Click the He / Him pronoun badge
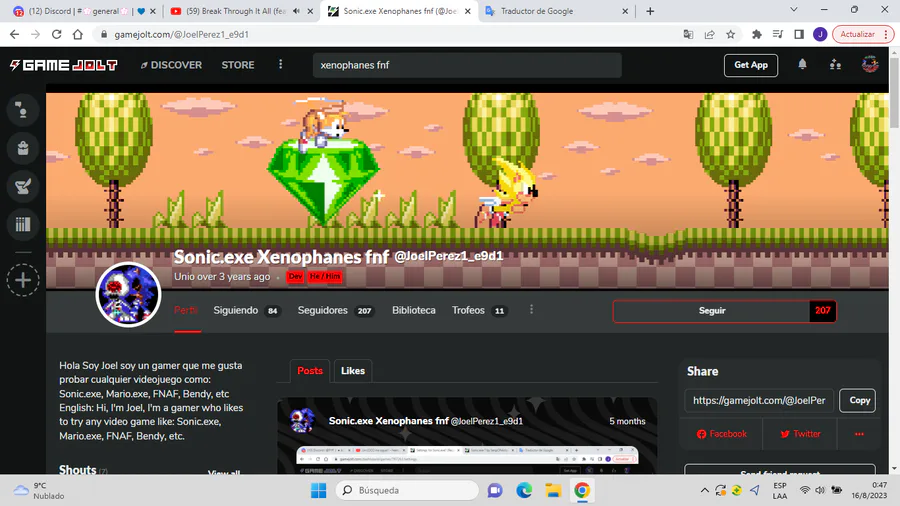This screenshot has height=506, width=900. coord(325,277)
